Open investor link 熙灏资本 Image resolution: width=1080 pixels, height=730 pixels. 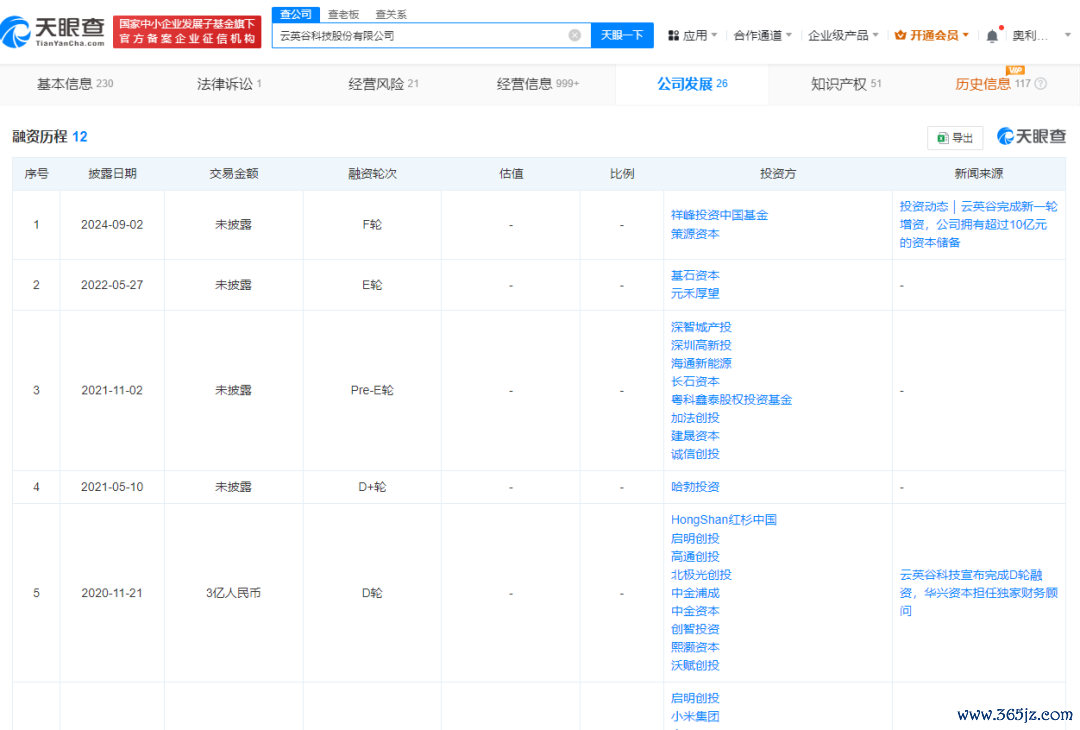pyautogui.click(x=695, y=647)
